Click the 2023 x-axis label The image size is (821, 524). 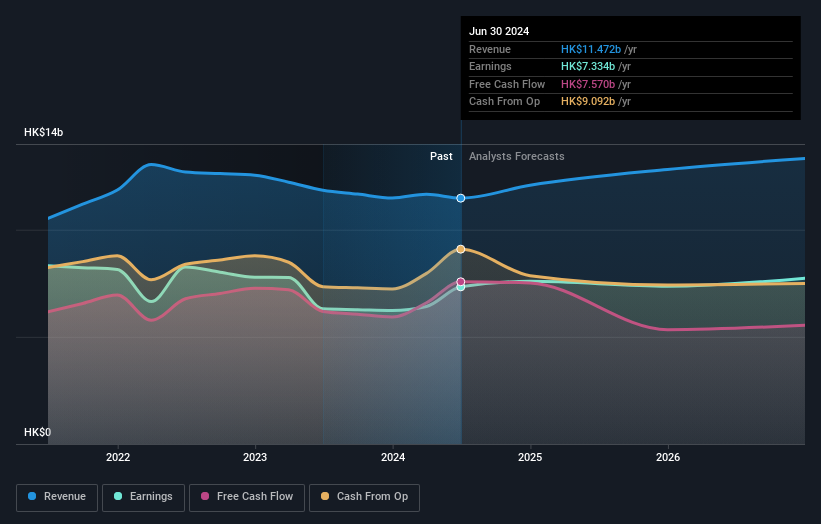(255, 457)
